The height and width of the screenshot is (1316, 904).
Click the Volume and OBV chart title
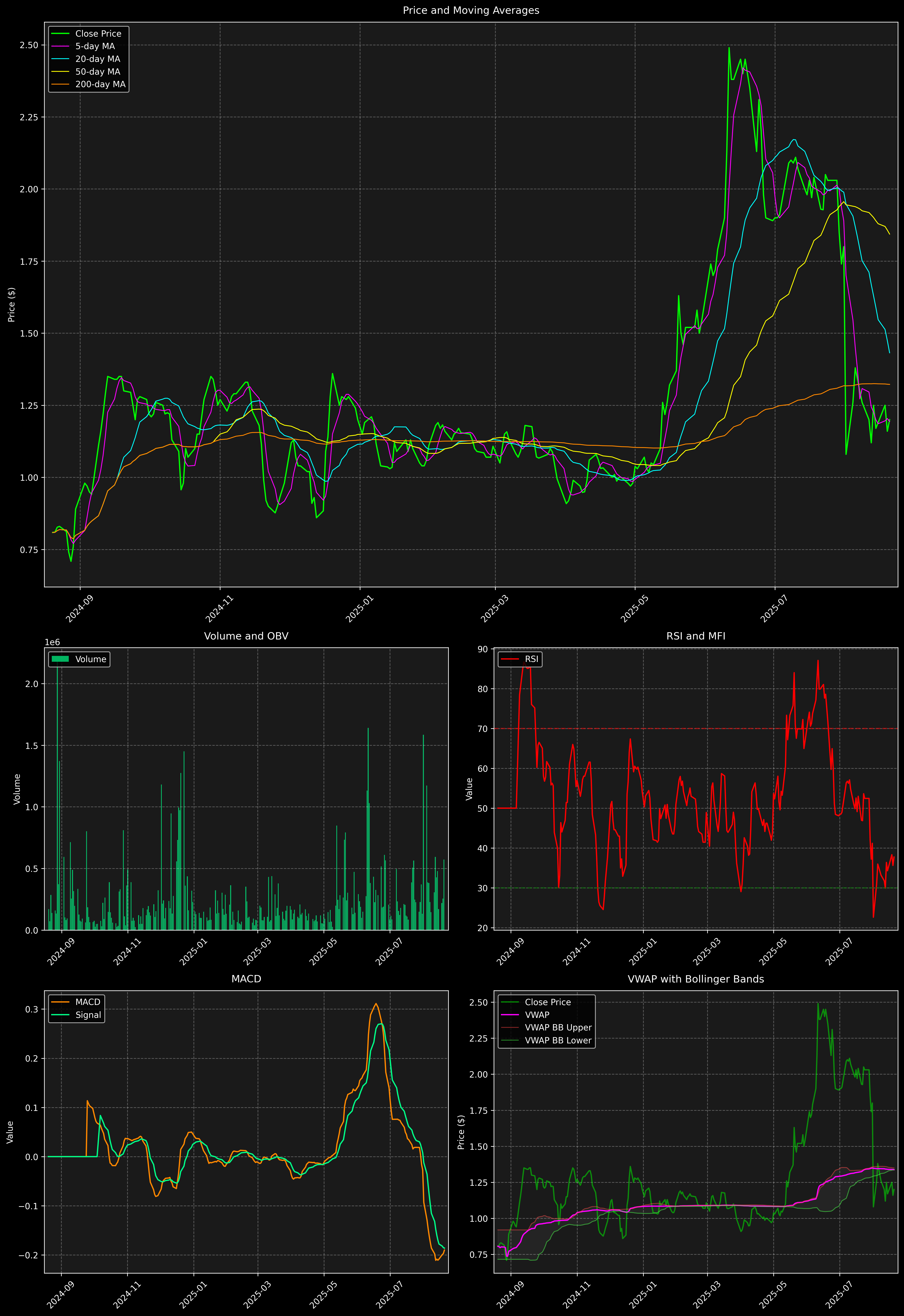pyautogui.click(x=246, y=636)
